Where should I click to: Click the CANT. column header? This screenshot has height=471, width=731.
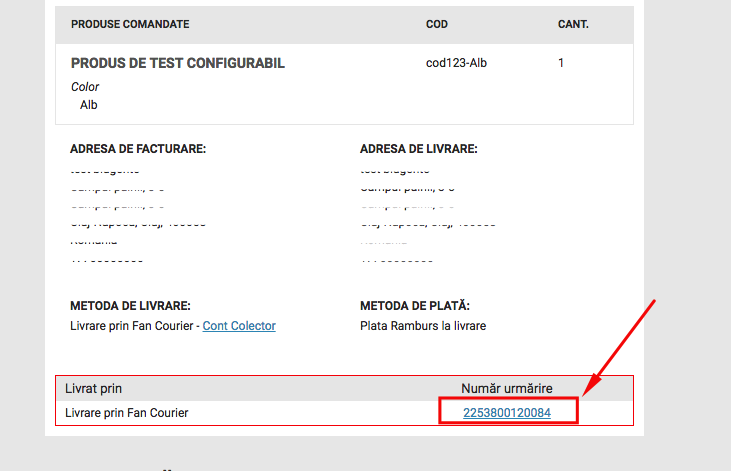(573, 24)
